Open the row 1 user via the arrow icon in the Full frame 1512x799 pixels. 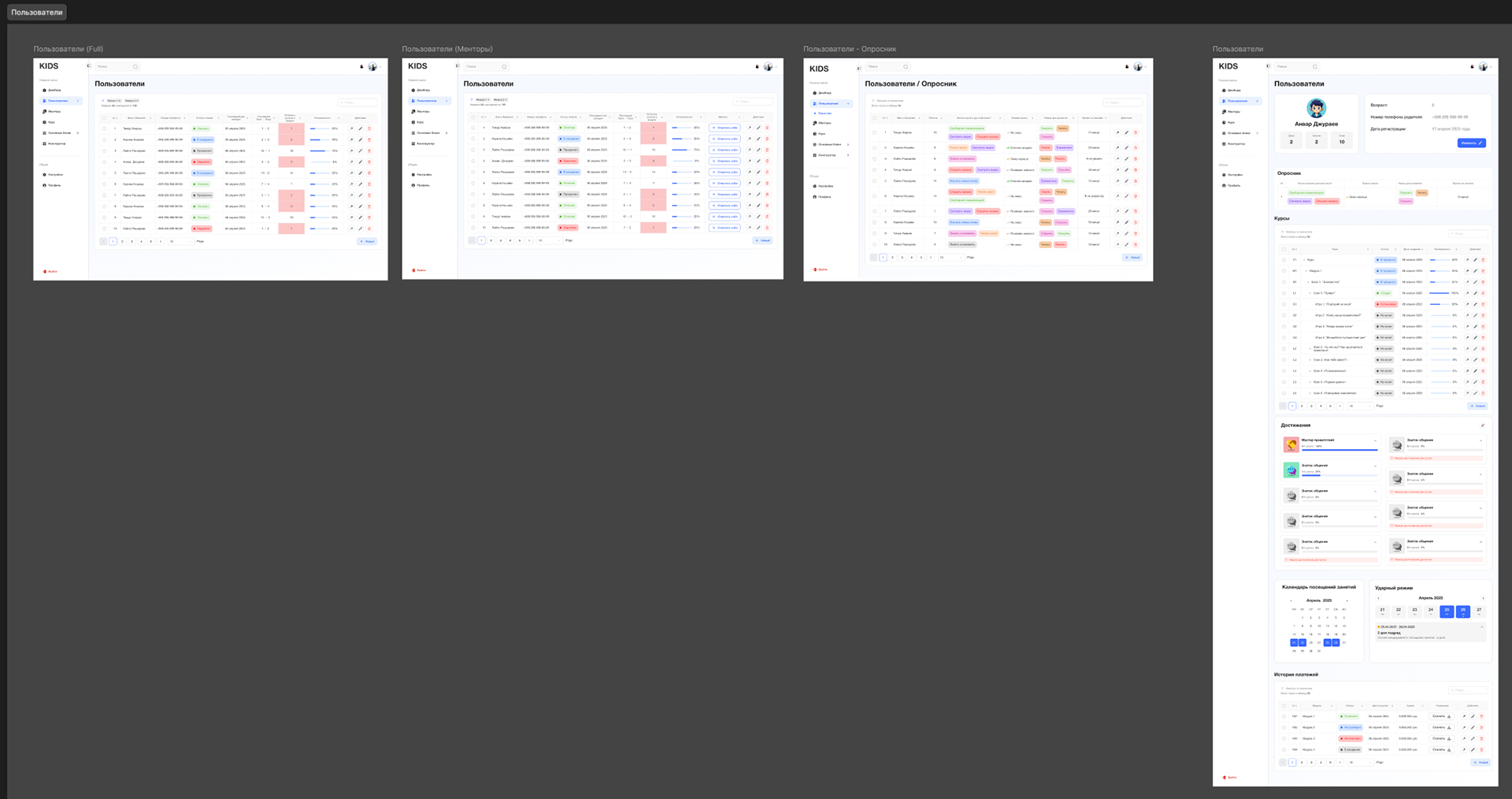pos(351,128)
